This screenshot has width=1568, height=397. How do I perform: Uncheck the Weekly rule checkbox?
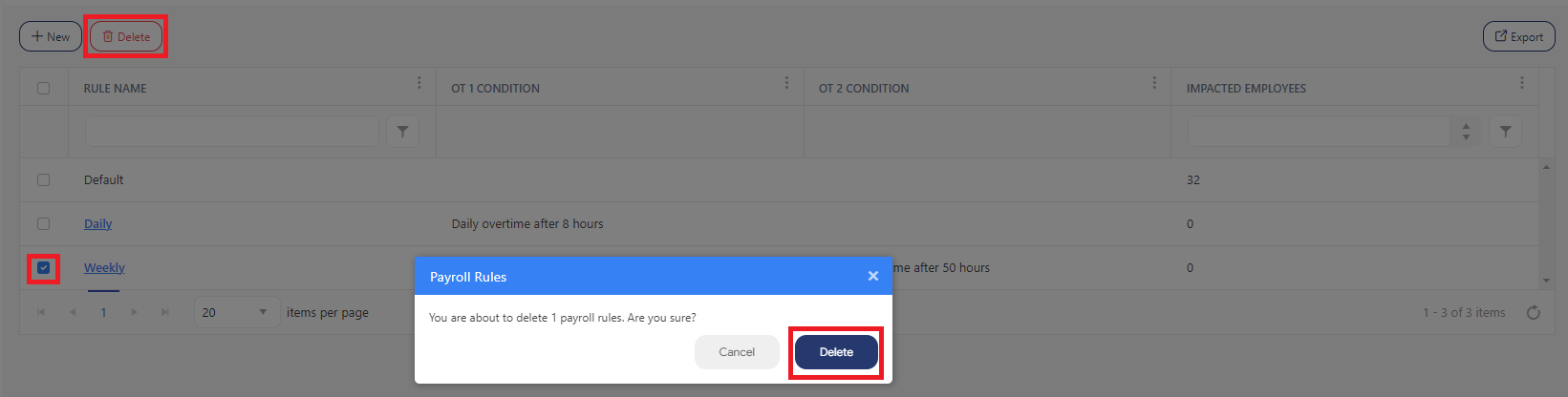43,268
